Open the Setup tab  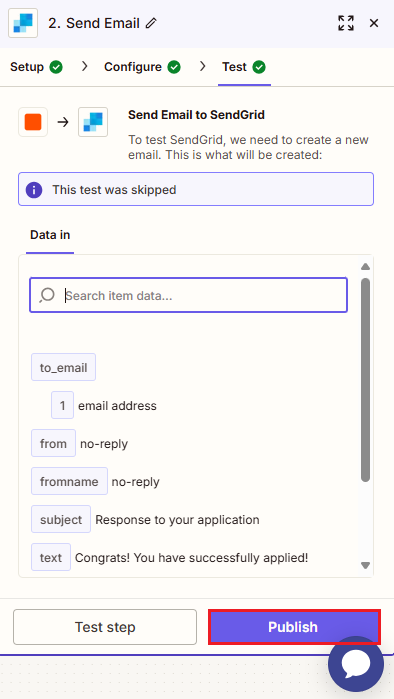pos(37,67)
